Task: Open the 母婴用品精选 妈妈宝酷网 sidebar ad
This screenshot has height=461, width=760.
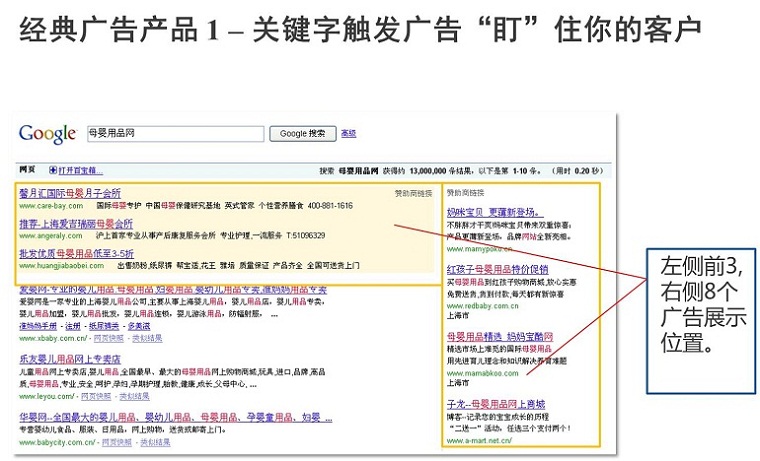Action: click(500, 336)
